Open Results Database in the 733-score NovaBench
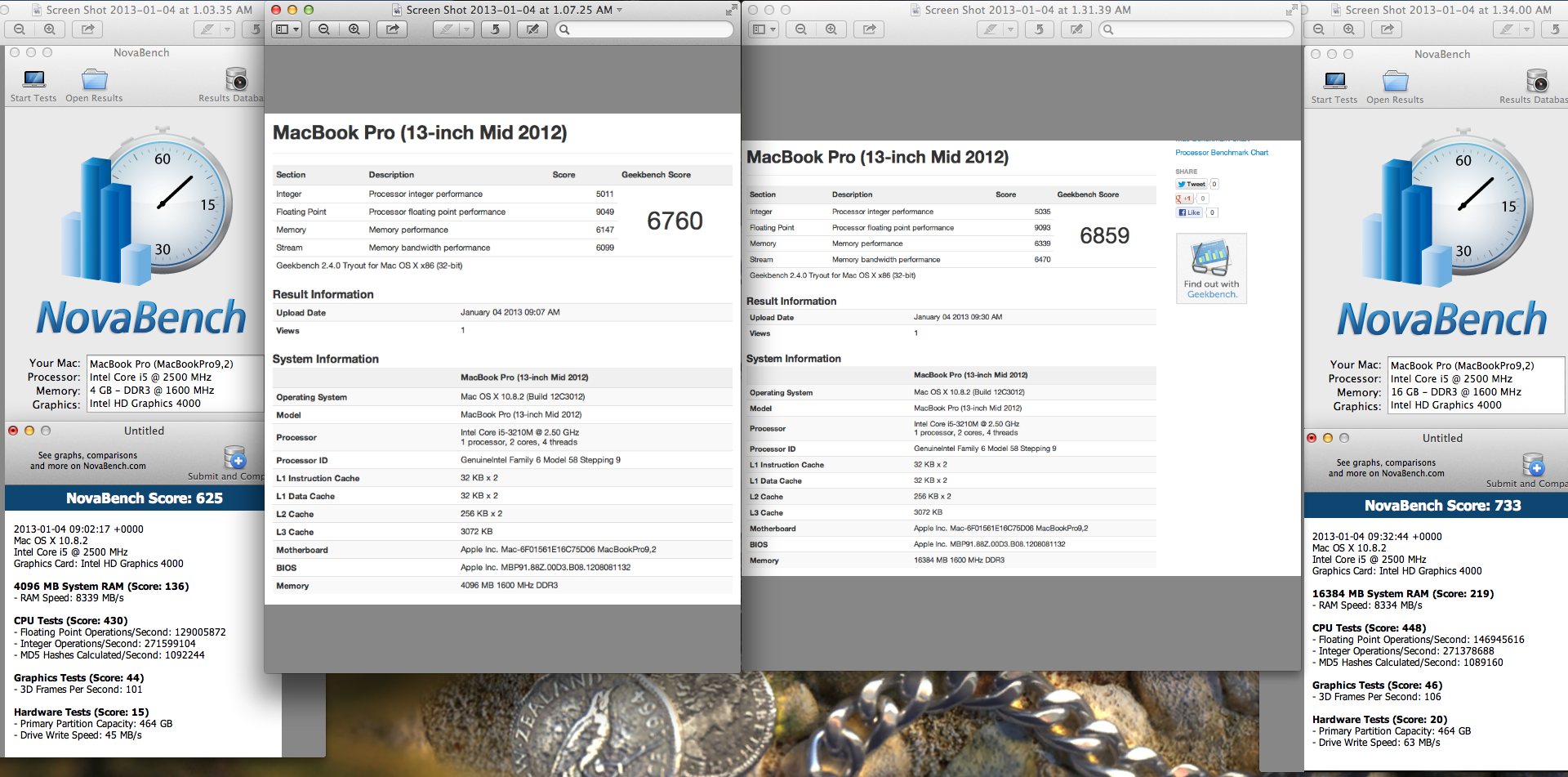Image resolution: width=1568 pixels, height=777 pixels. click(x=1537, y=81)
